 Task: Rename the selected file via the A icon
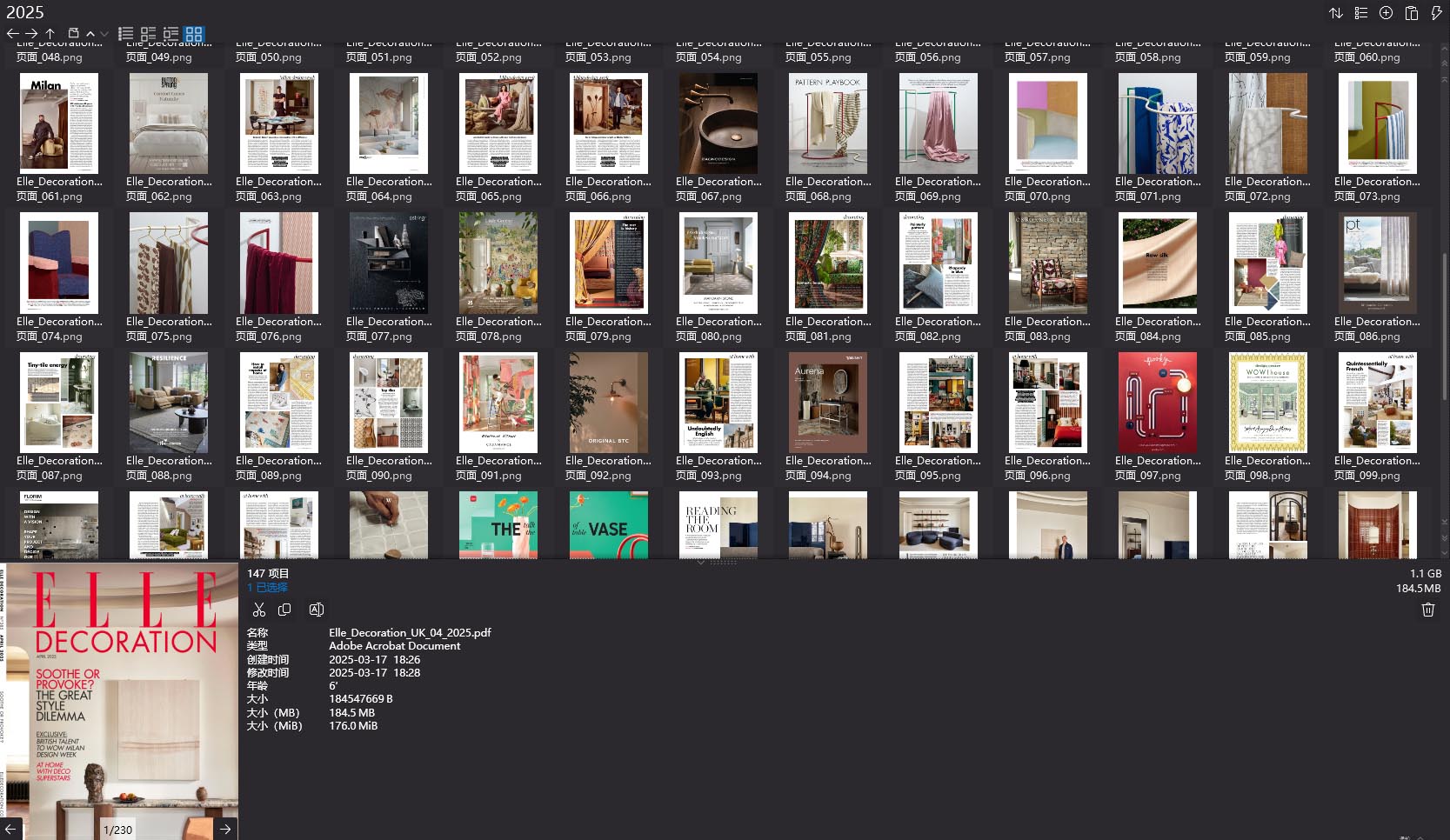pos(317,610)
